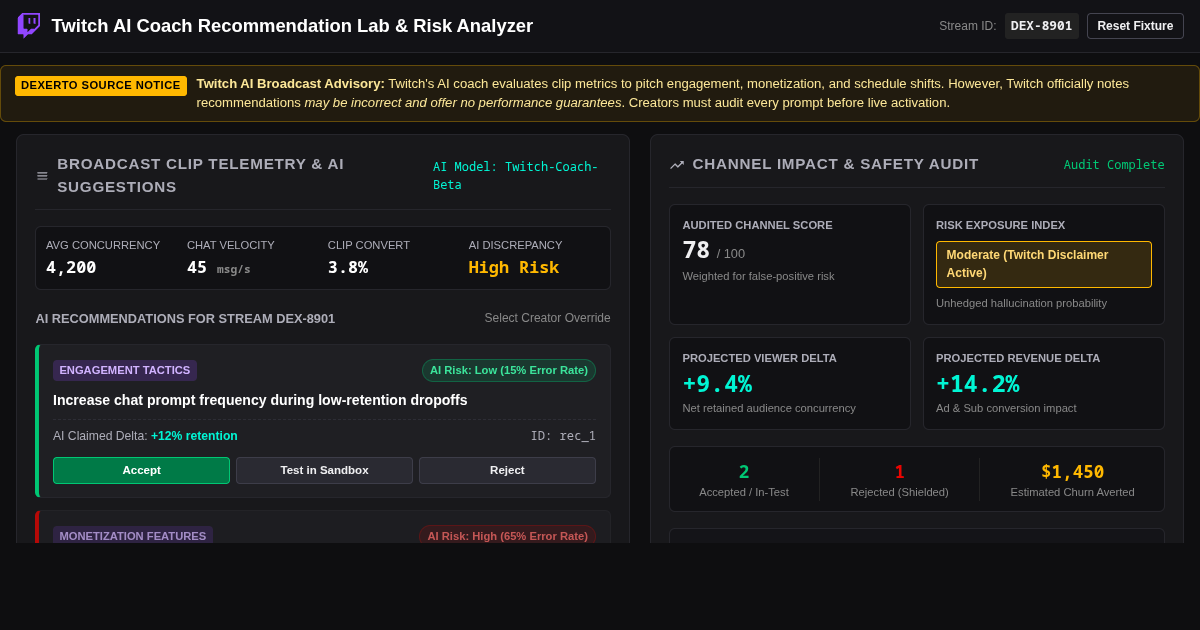Click the ID: rec_1 label
Viewport: 1200px width, 630px height.
pyautogui.click(x=563, y=436)
